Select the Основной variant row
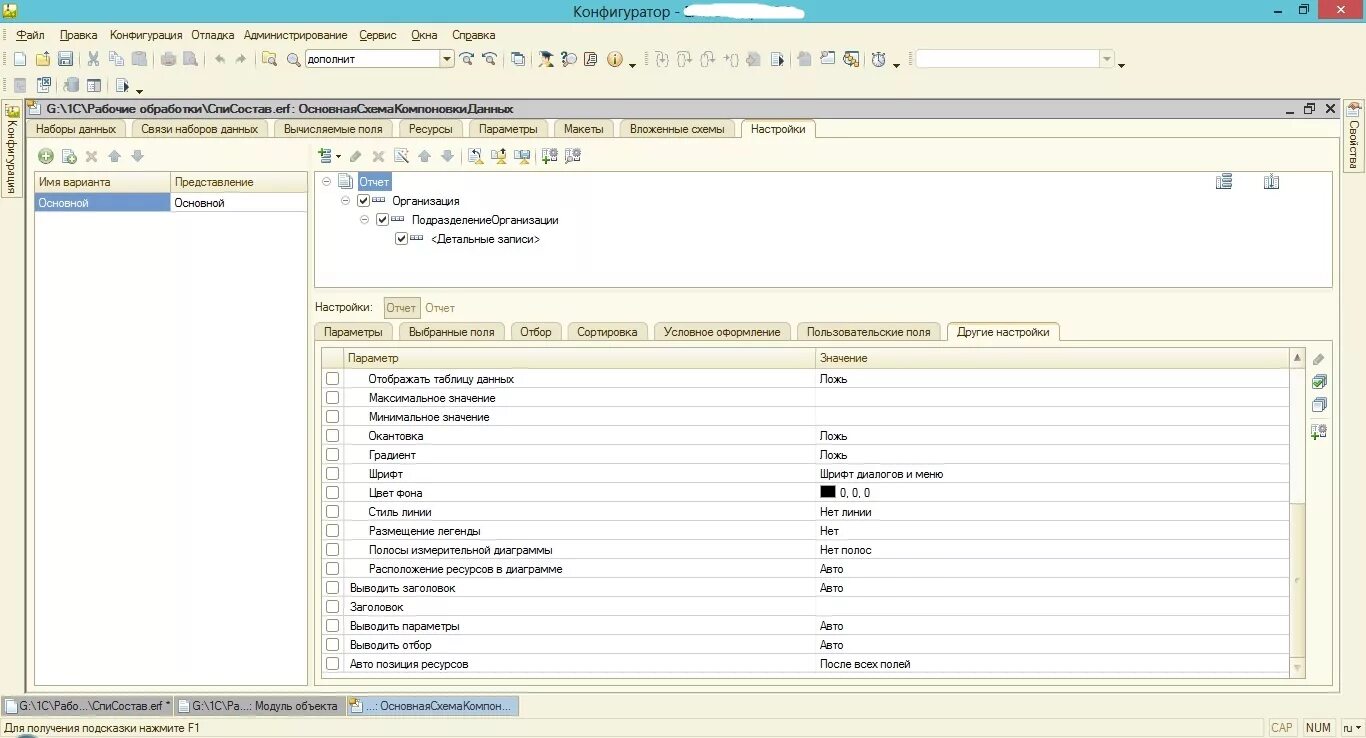Viewport: 1366px width, 738px height. [171, 203]
